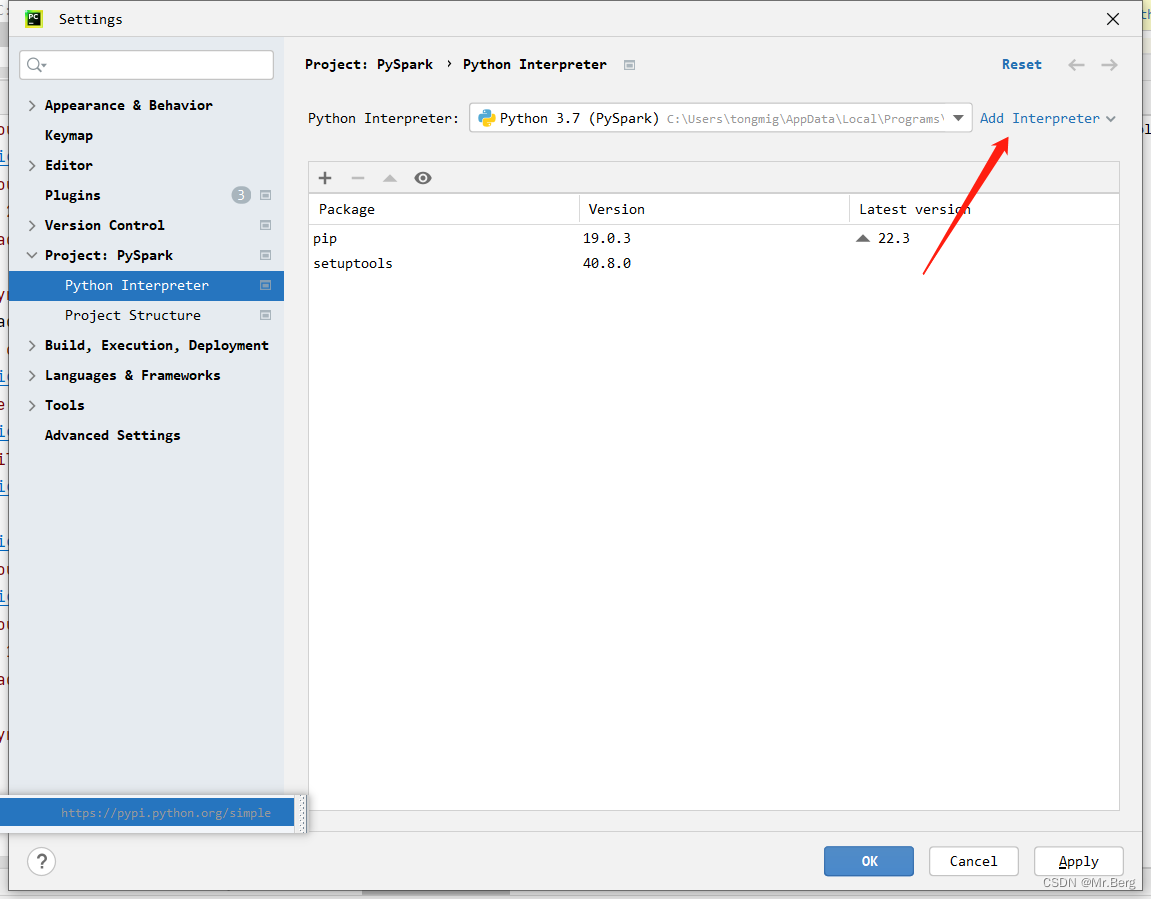
Task: Click the OK button
Action: [x=868, y=861]
